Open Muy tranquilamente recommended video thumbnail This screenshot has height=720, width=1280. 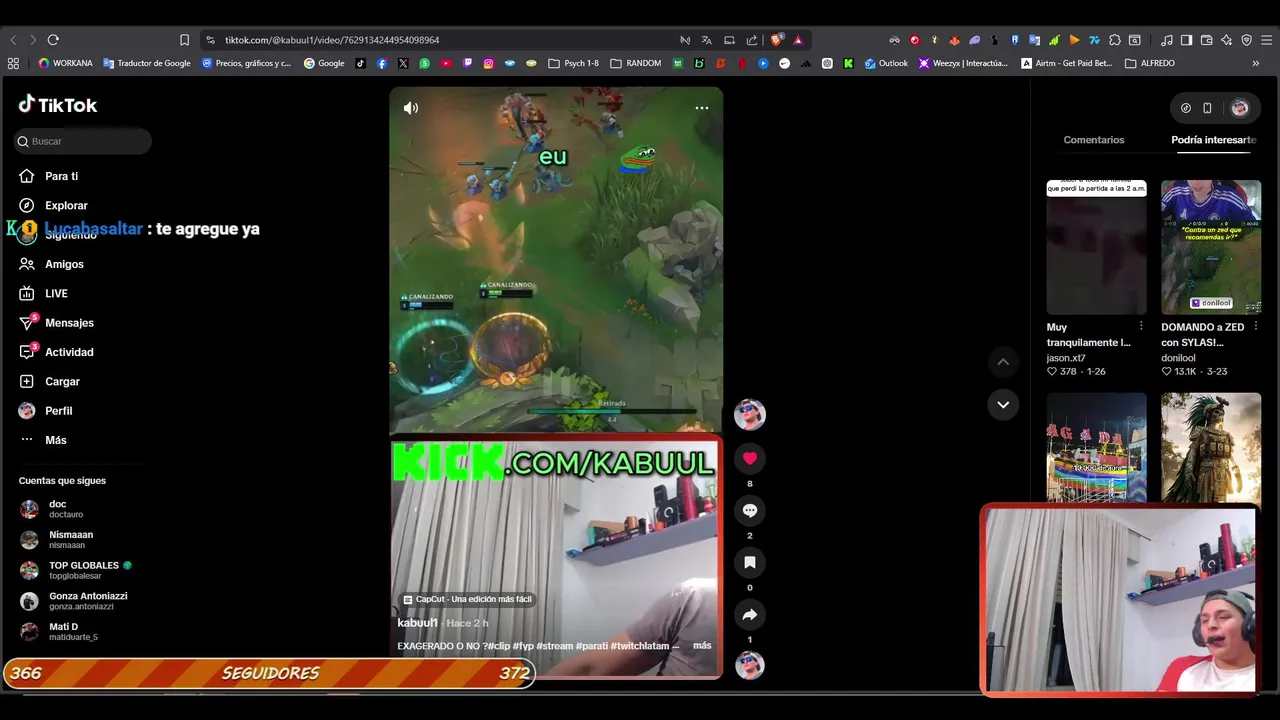[x=1096, y=247]
